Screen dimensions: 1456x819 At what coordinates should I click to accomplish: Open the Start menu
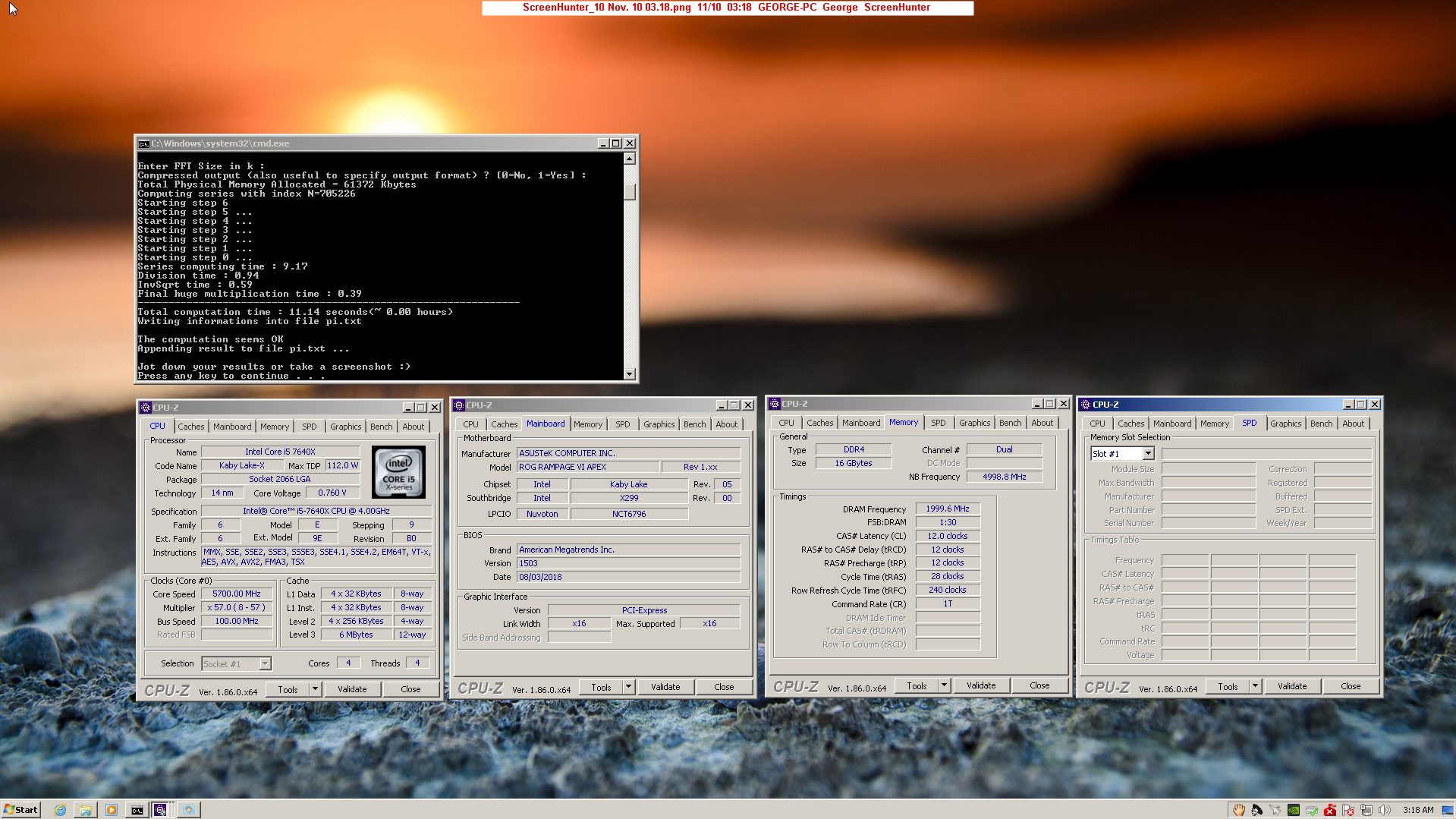[20, 810]
